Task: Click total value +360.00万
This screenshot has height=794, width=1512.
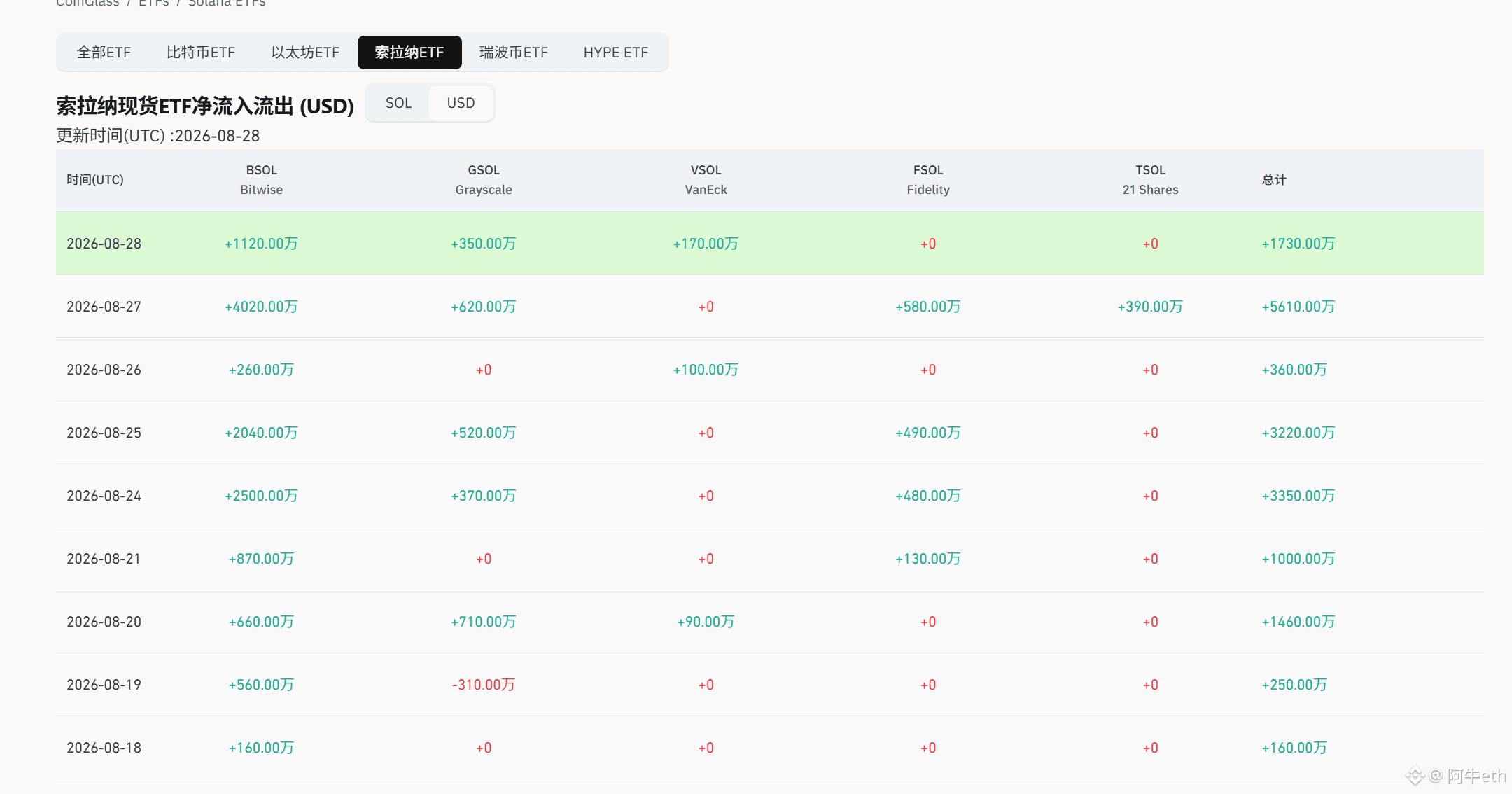Action: (x=1294, y=370)
